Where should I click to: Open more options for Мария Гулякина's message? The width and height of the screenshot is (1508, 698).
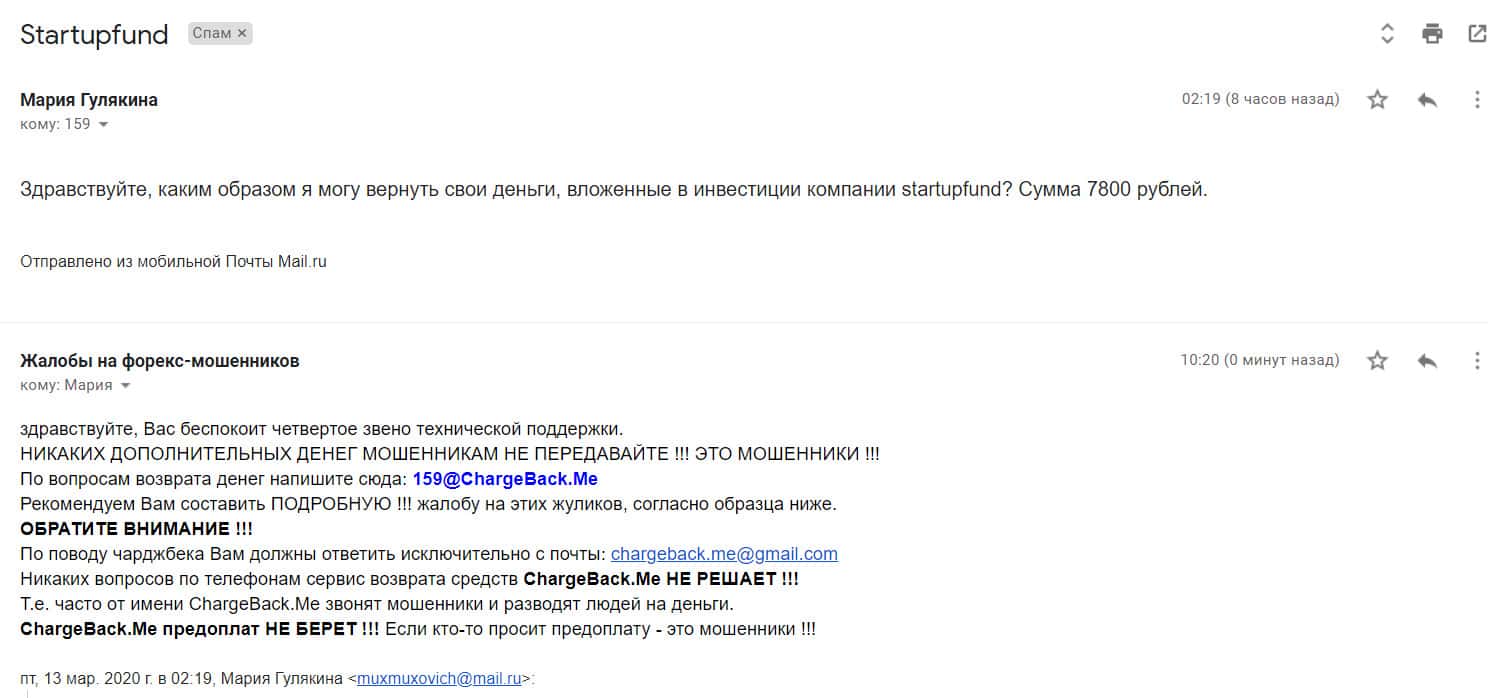pos(1477,100)
